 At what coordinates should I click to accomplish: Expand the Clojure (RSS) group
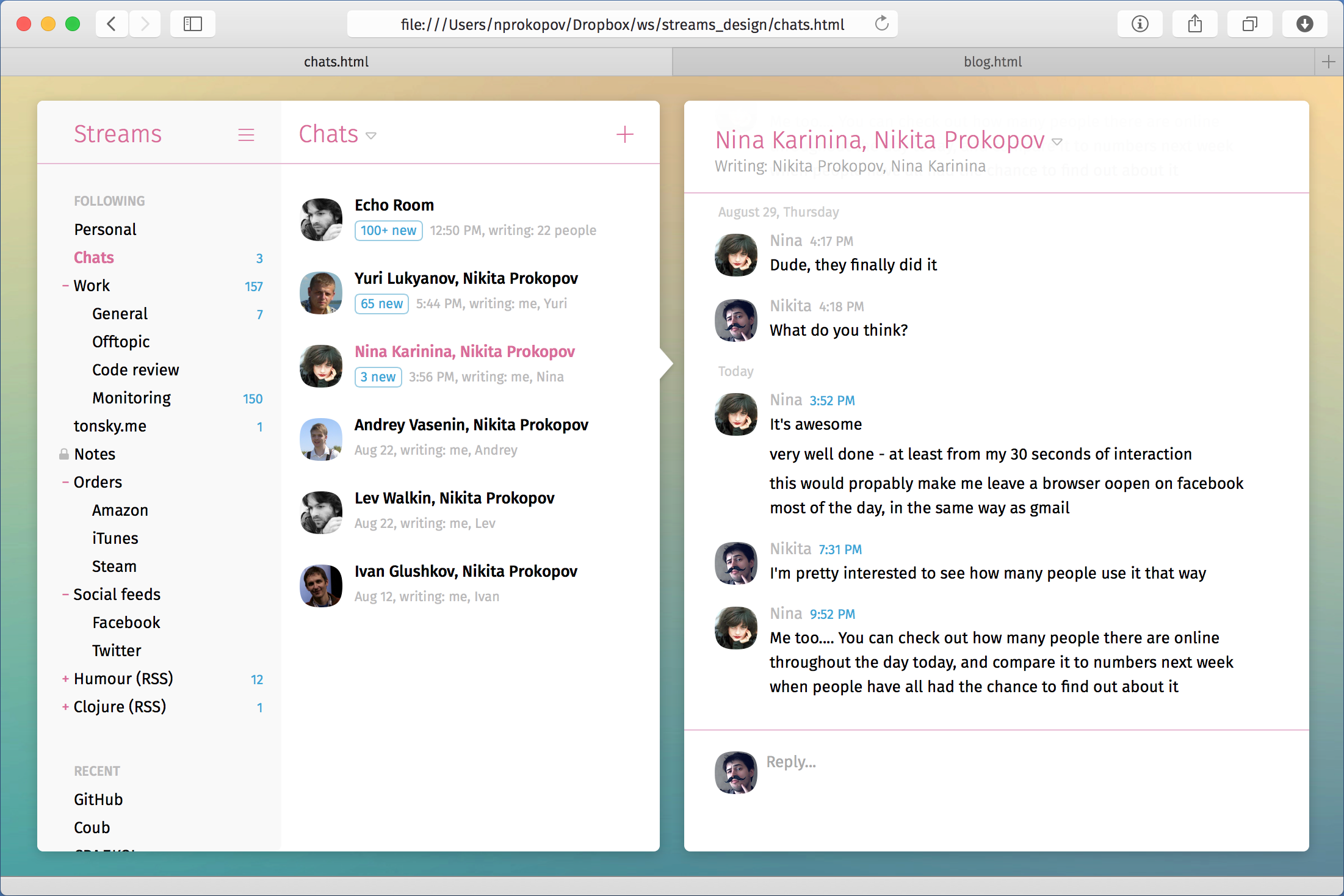pos(65,707)
